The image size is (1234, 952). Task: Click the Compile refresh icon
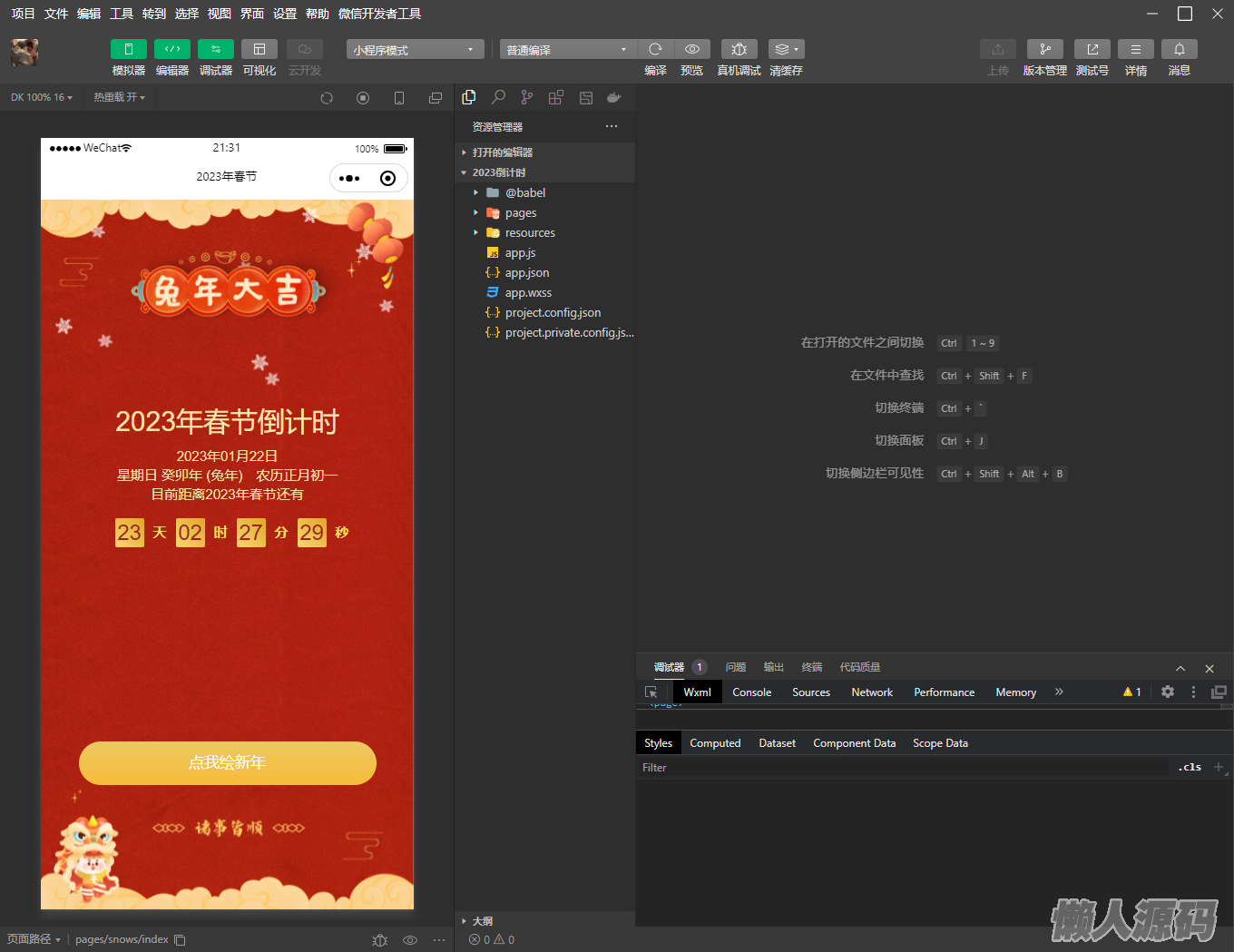coord(655,49)
